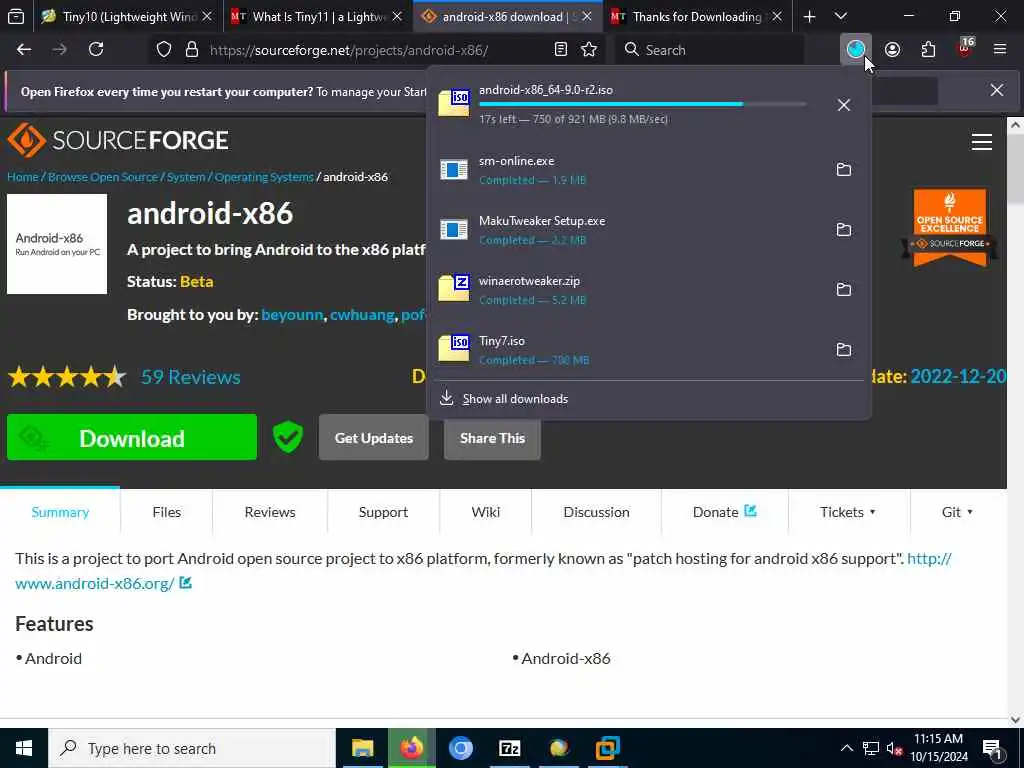The image size is (1024, 768).
Task: Click the Firefox search box
Action: coord(709,50)
